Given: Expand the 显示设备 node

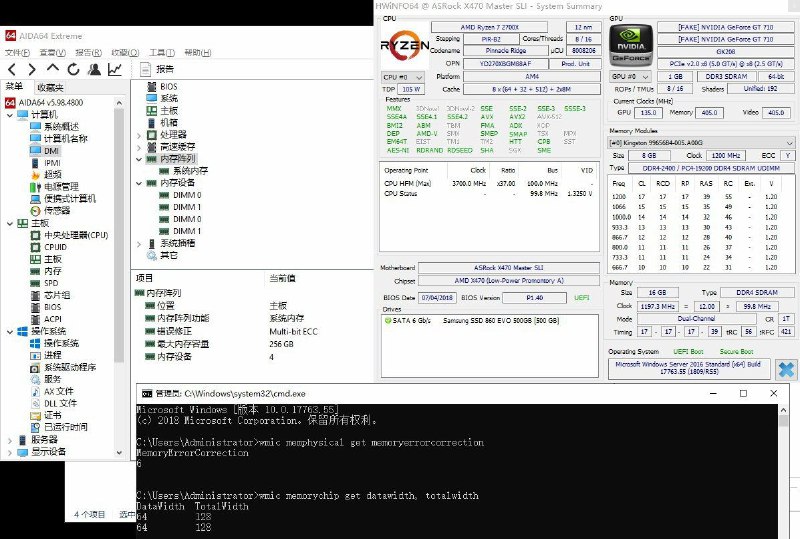Looking at the screenshot, I should 9,452.
